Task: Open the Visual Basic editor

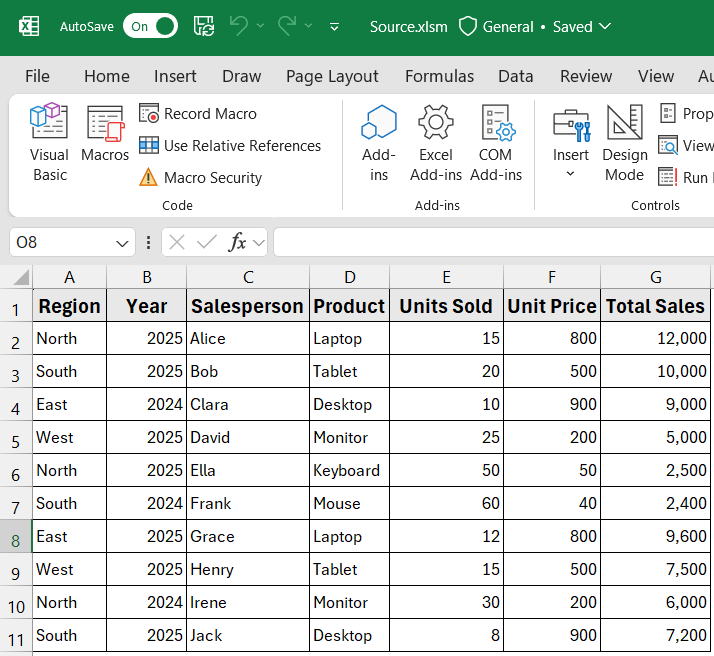Action: 49,143
